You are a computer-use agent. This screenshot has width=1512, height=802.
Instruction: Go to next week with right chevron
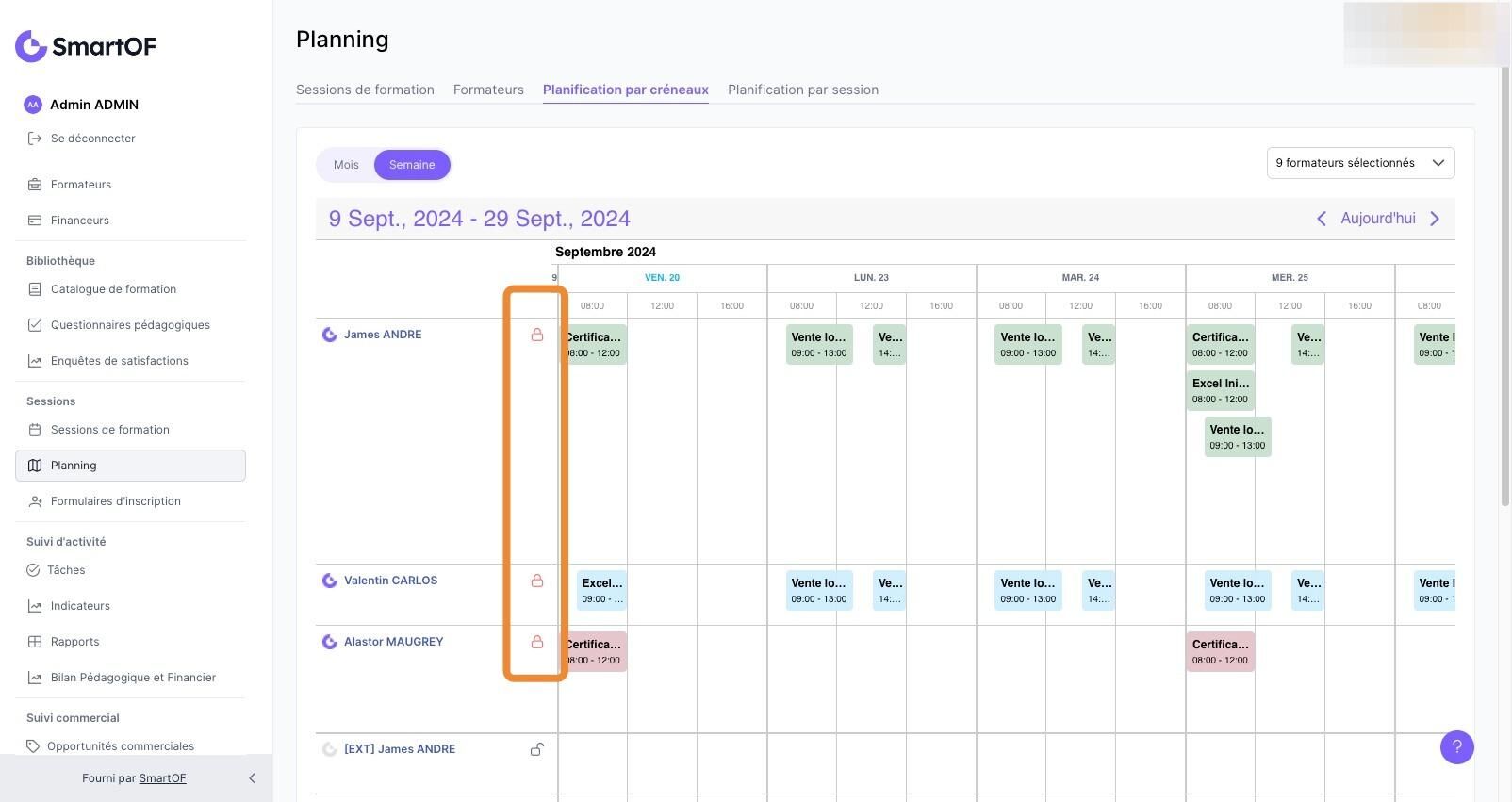click(1435, 219)
